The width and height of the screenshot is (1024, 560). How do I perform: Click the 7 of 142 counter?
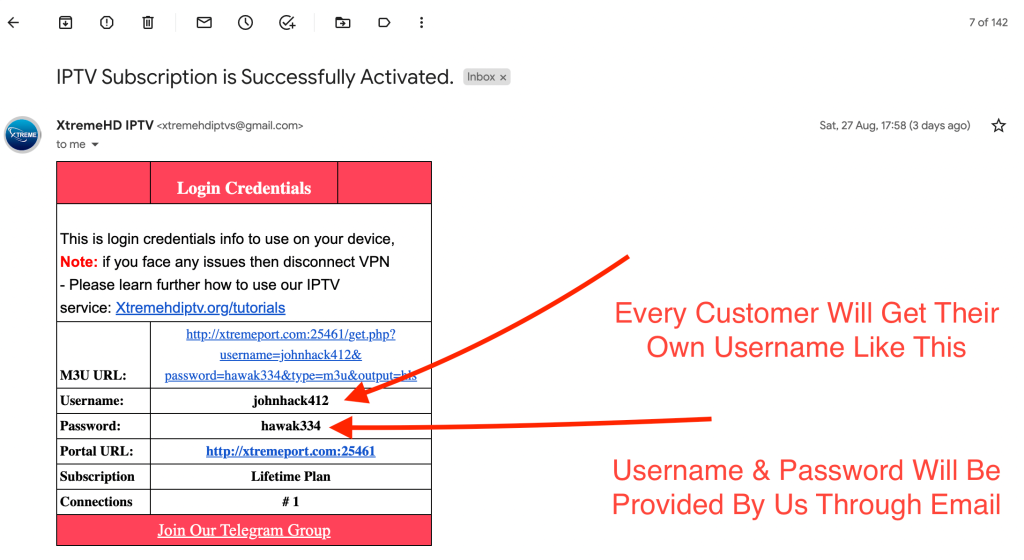click(988, 23)
